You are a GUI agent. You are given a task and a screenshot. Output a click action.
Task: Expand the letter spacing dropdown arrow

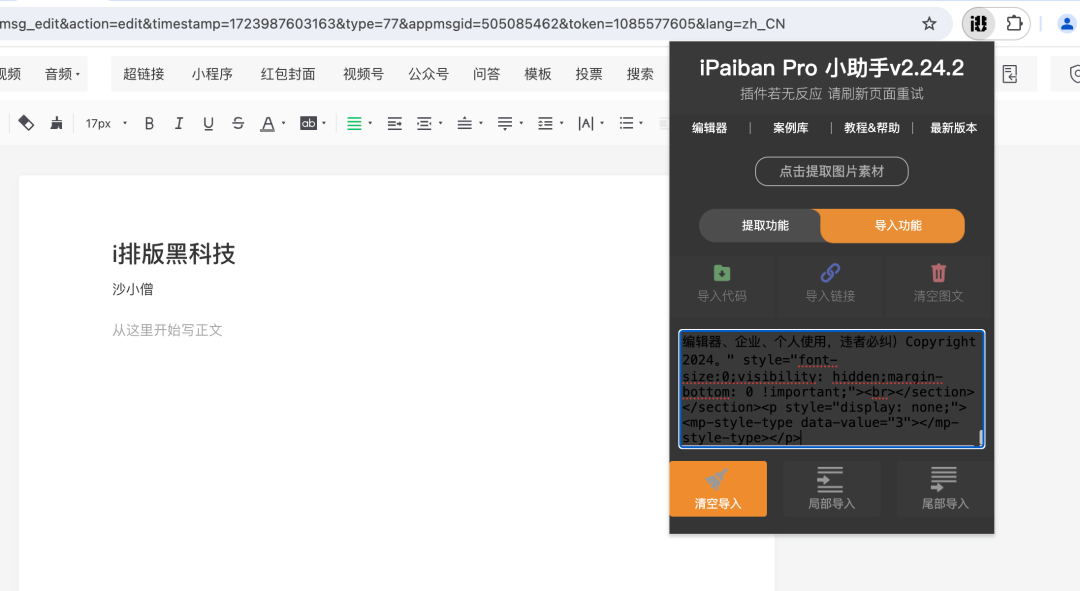coord(603,124)
